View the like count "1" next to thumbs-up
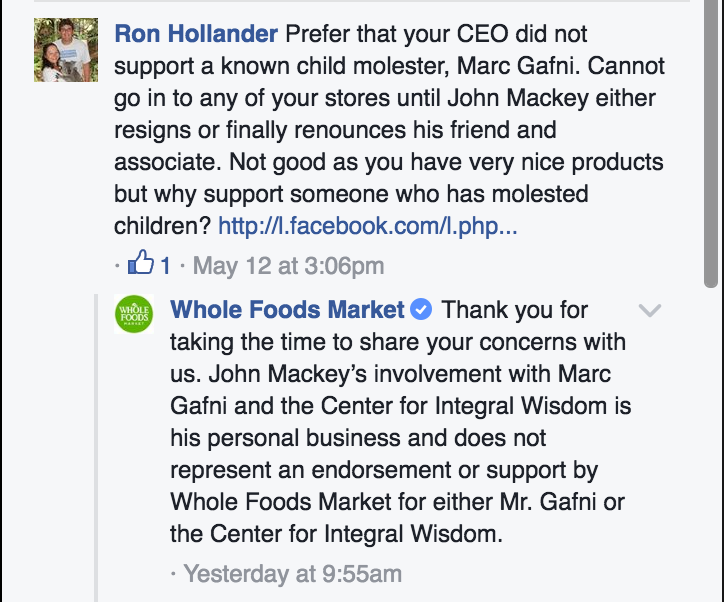 click(166, 266)
